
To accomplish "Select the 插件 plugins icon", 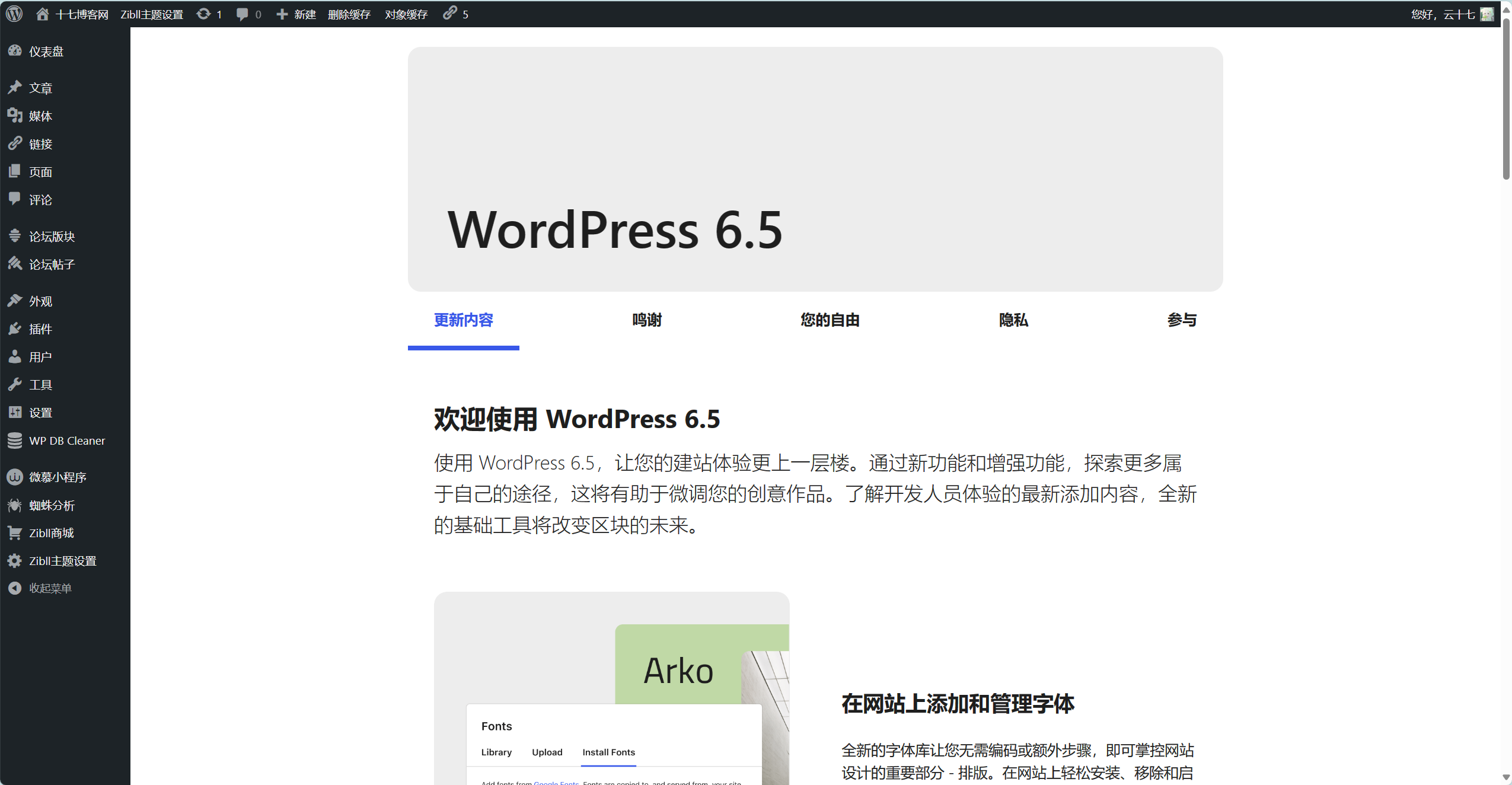I will click(x=16, y=328).
